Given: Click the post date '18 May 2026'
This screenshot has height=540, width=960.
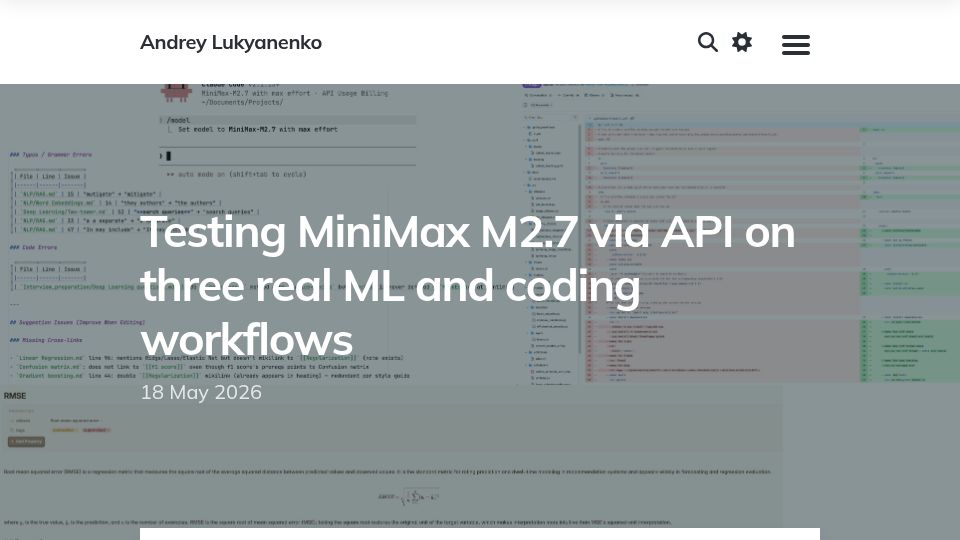Looking at the screenshot, I should click(201, 392).
